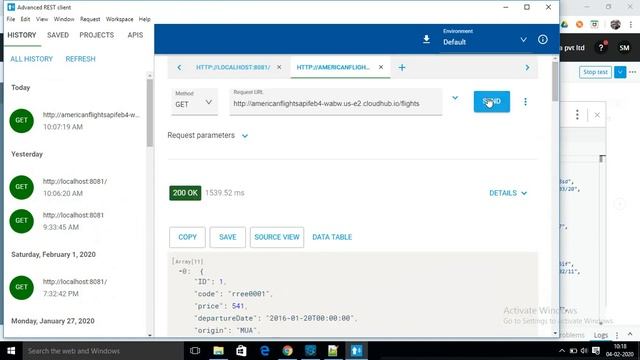Screen dimensions: 640x360
Task: Click the download/install update icon in header
Action: click(426, 39)
